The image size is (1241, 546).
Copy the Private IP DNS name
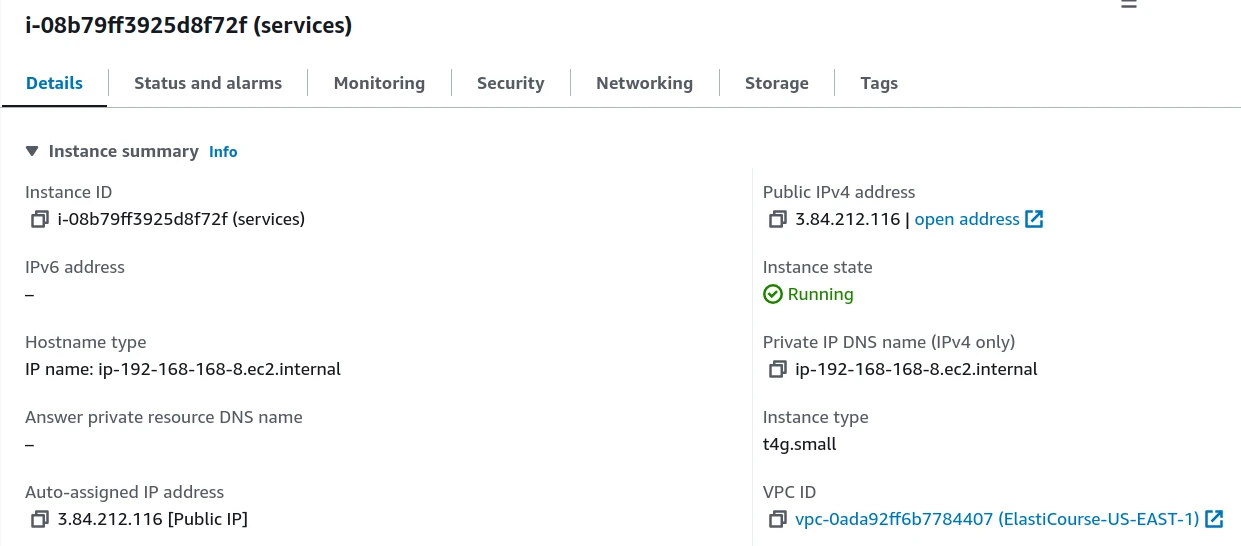click(x=777, y=369)
